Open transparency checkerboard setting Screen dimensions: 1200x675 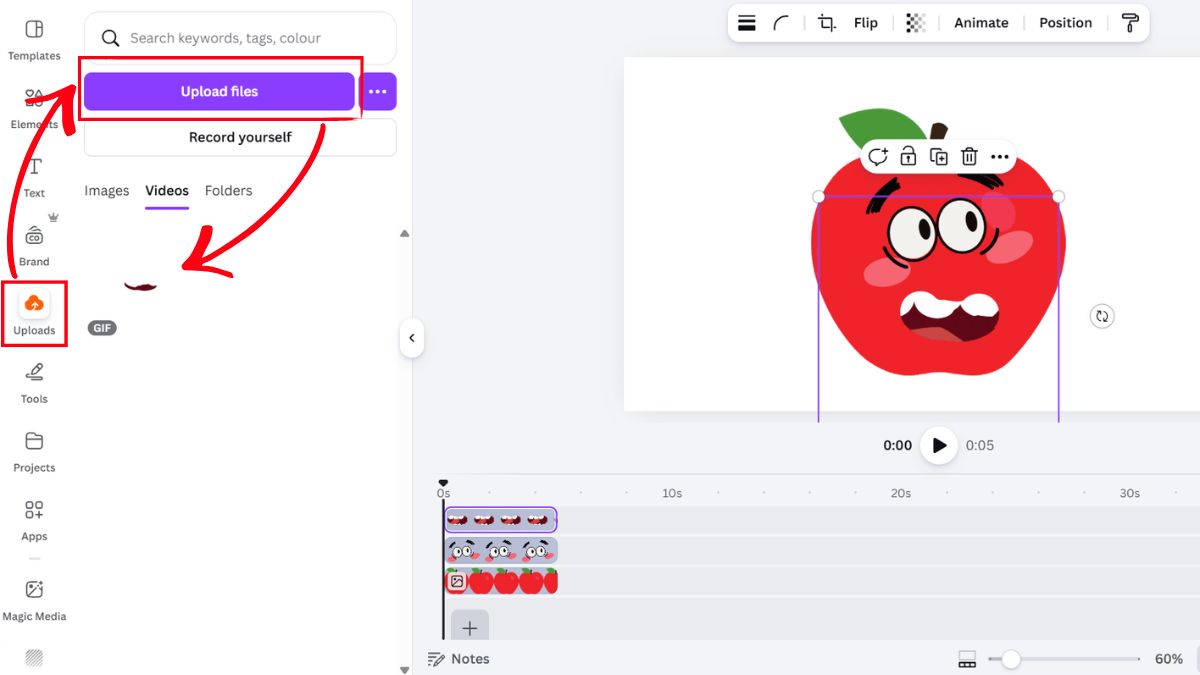(915, 23)
